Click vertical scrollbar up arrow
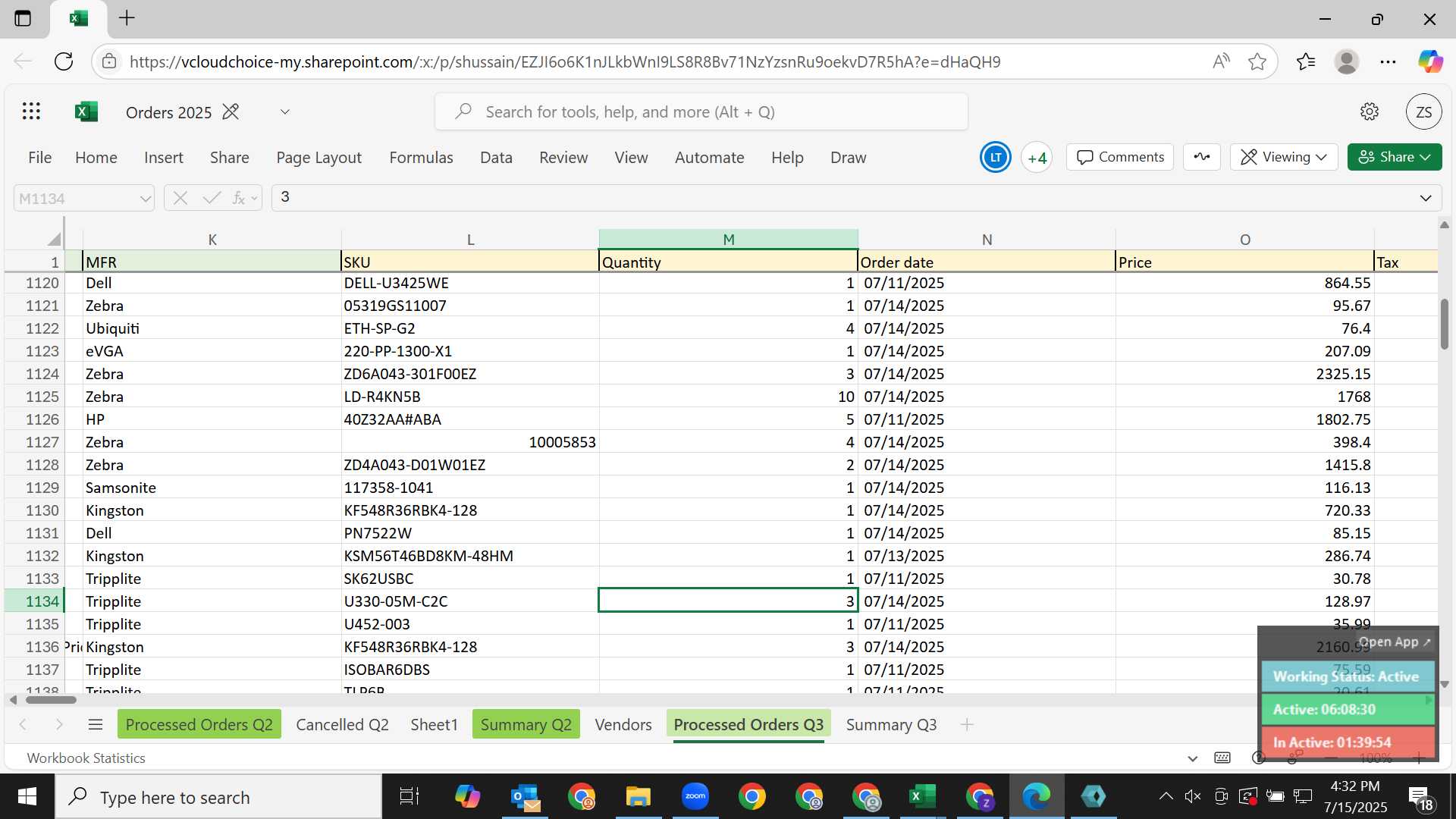The height and width of the screenshot is (819, 1456). point(1444,224)
